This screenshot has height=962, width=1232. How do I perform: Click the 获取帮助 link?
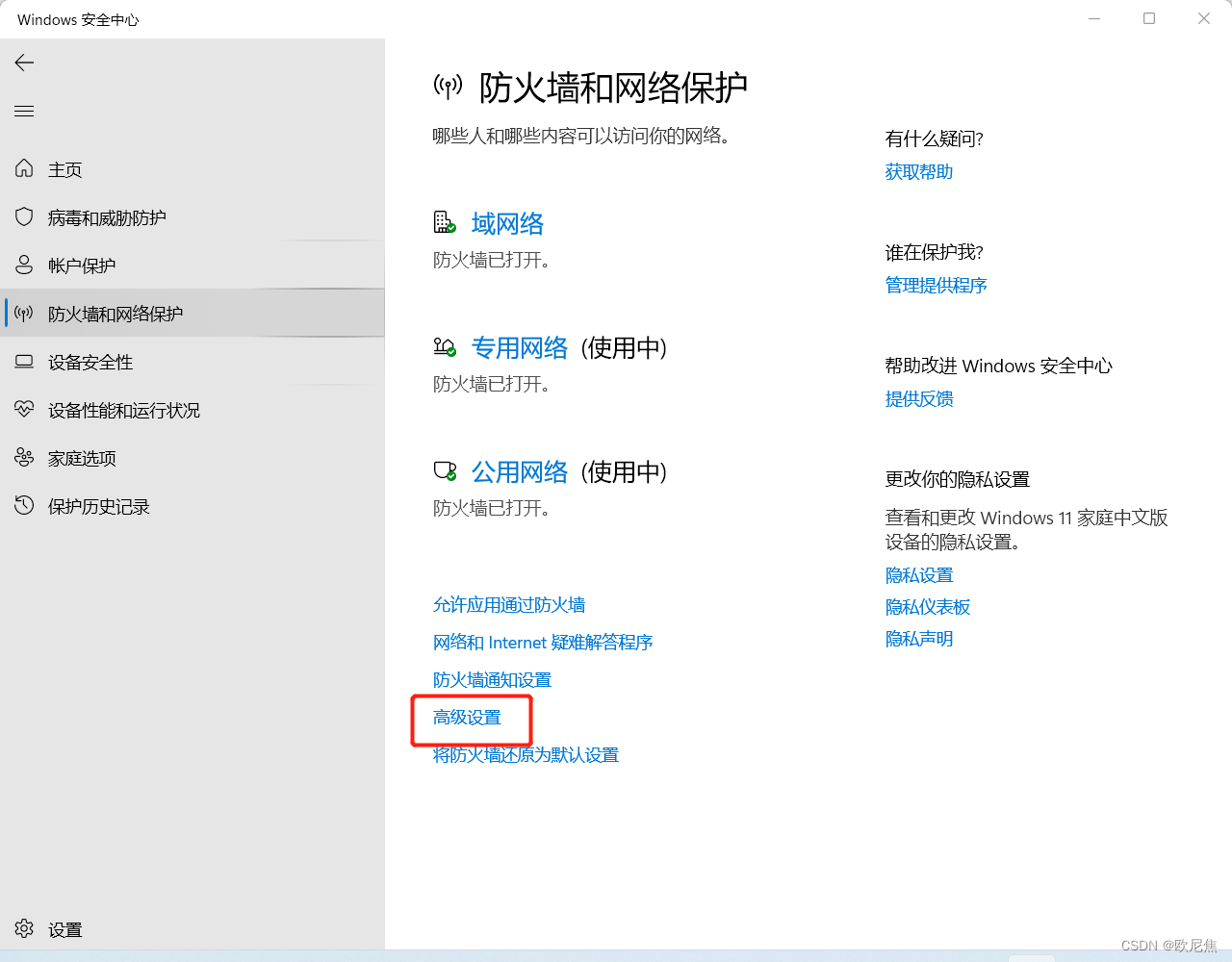click(x=919, y=172)
